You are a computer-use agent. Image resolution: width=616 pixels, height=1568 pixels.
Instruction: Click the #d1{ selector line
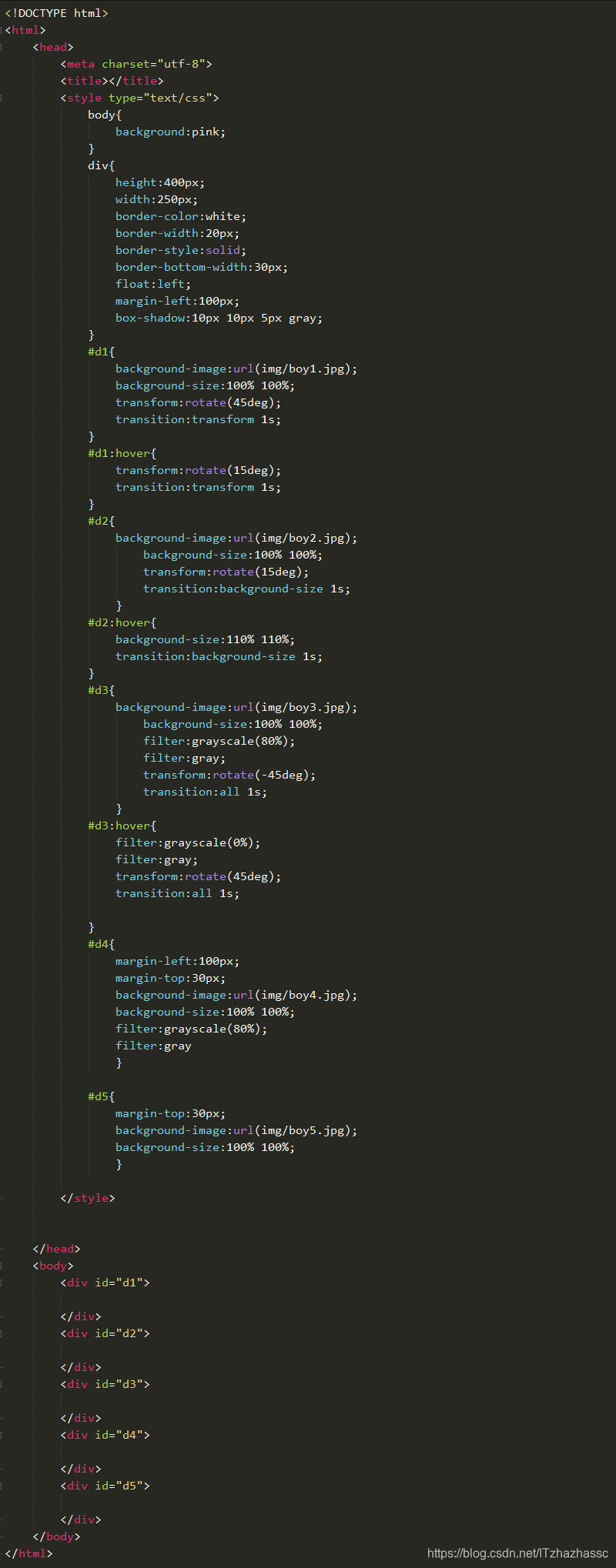(101, 352)
